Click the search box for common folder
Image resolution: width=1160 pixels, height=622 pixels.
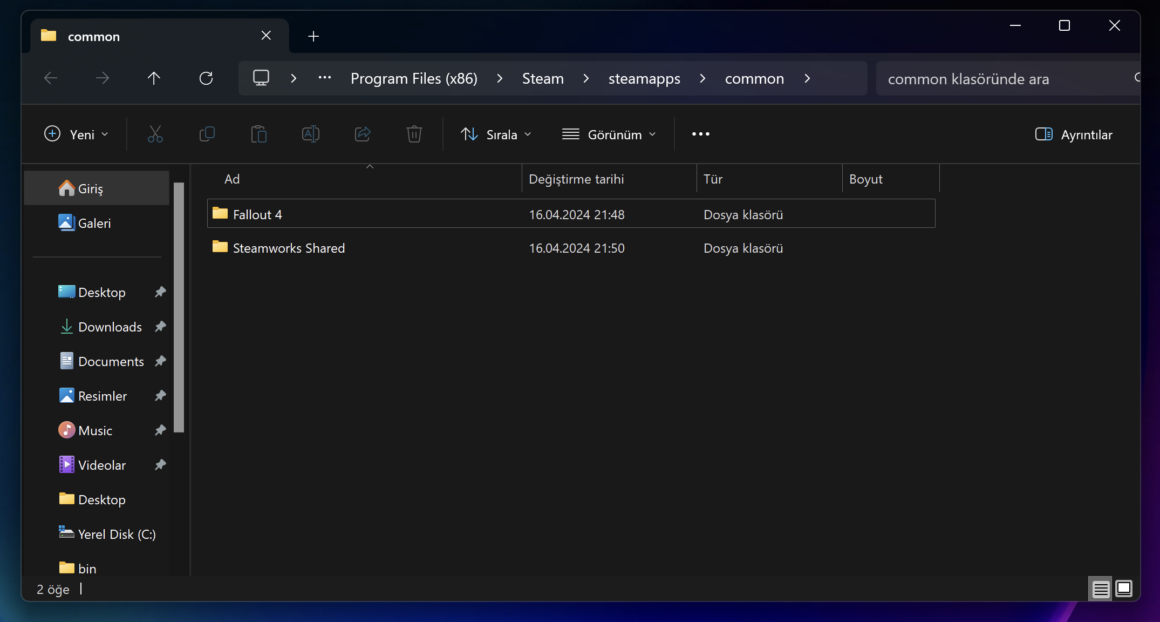tap(1008, 78)
